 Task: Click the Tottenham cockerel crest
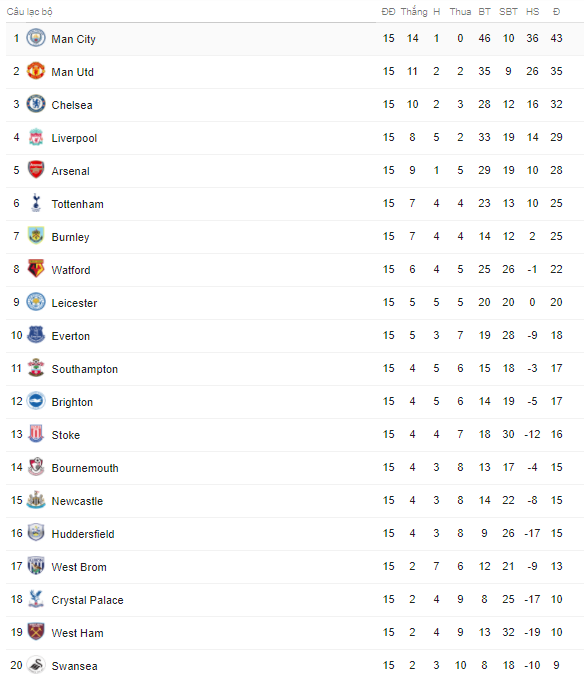click(36, 203)
